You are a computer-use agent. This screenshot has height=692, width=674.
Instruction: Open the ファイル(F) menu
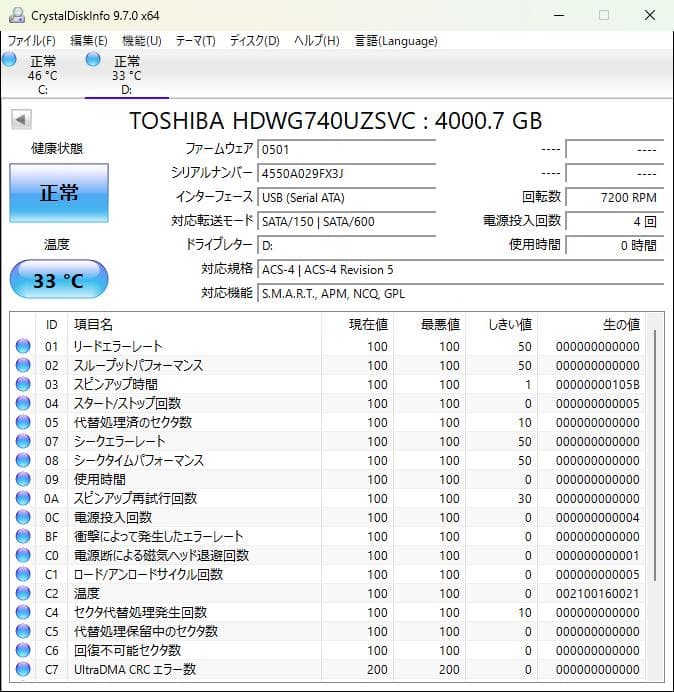(x=32, y=41)
